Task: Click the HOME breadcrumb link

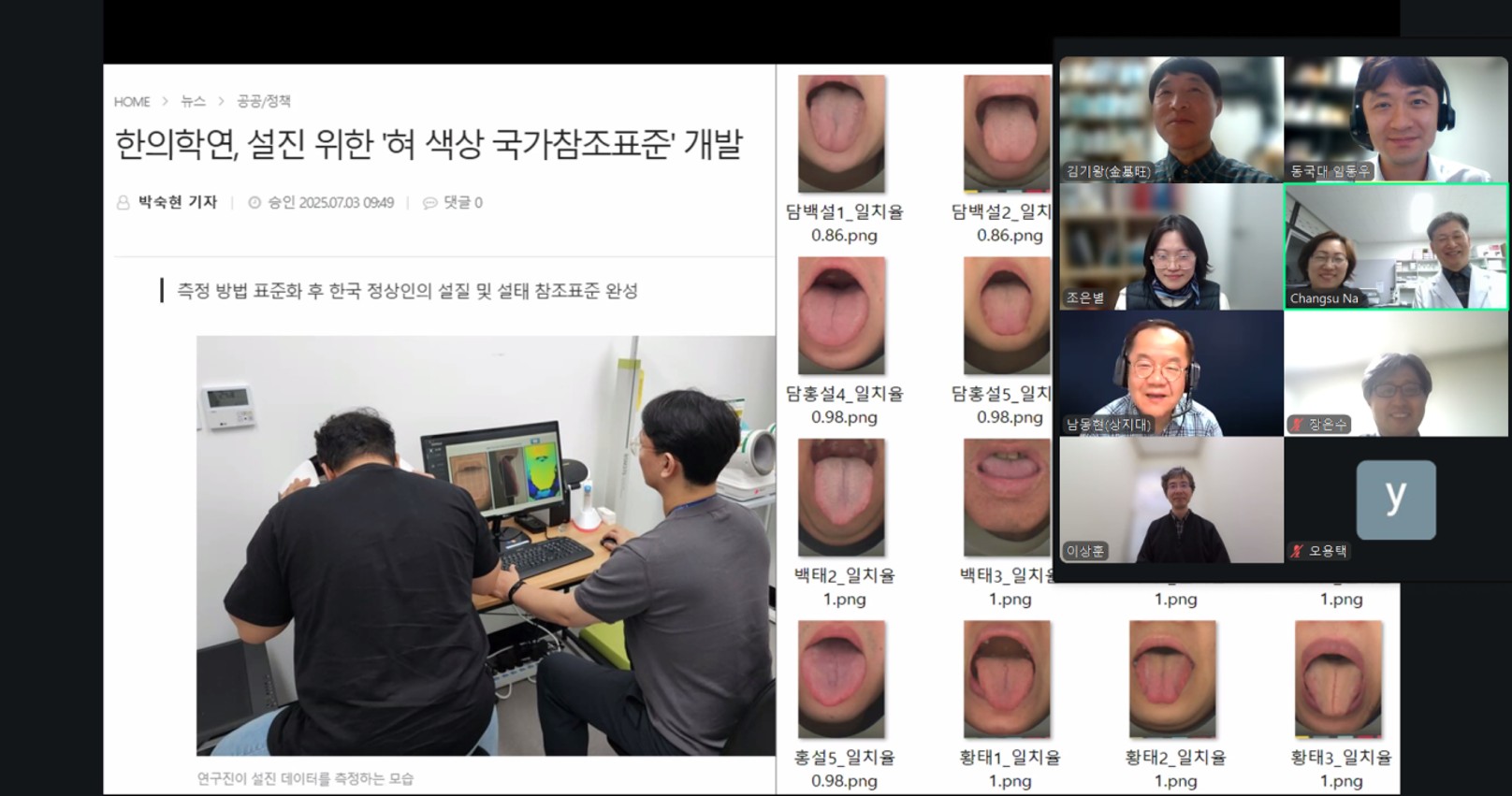Action: point(132,101)
